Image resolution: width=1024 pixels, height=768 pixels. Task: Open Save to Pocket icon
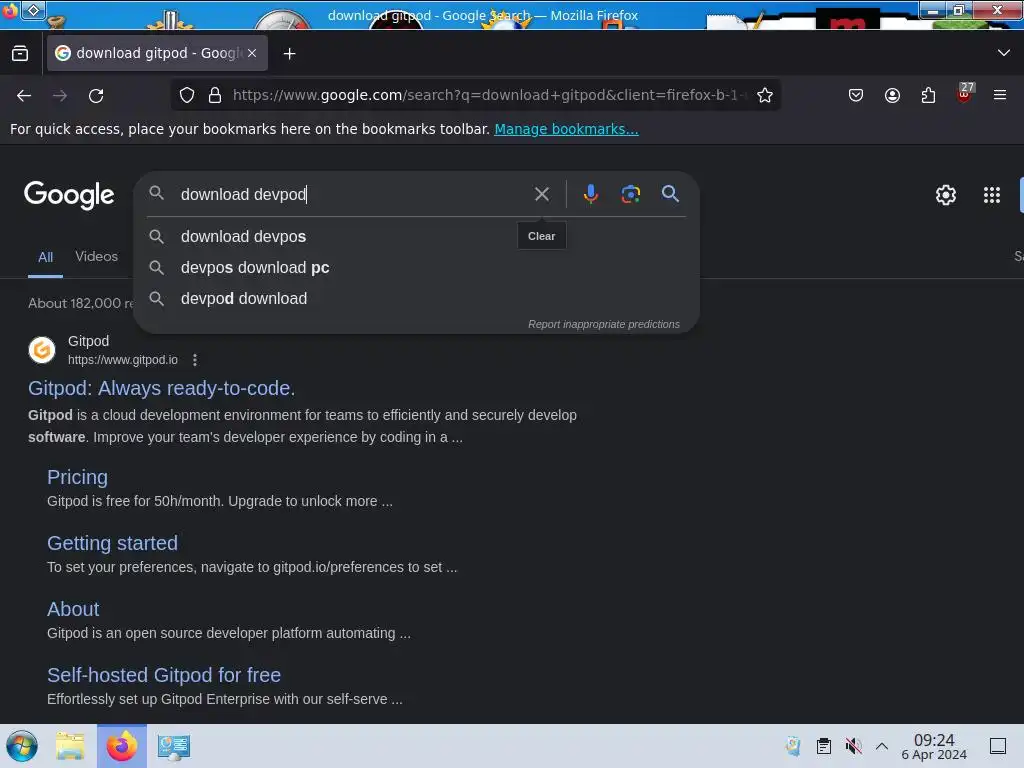(856, 95)
